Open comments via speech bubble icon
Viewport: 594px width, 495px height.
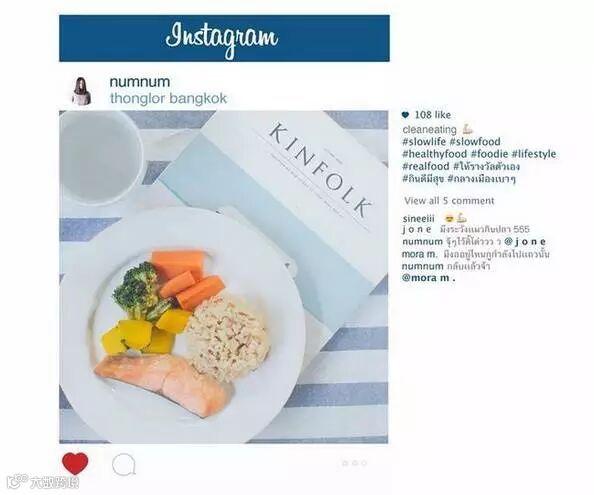tap(124, 465)
